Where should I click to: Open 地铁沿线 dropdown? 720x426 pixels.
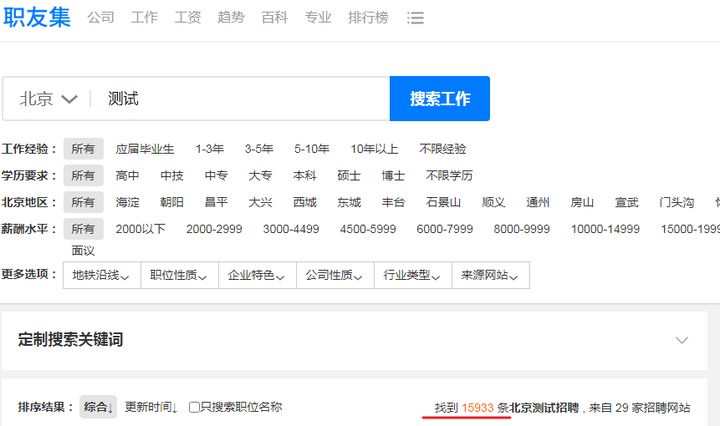tap(101, 275)
